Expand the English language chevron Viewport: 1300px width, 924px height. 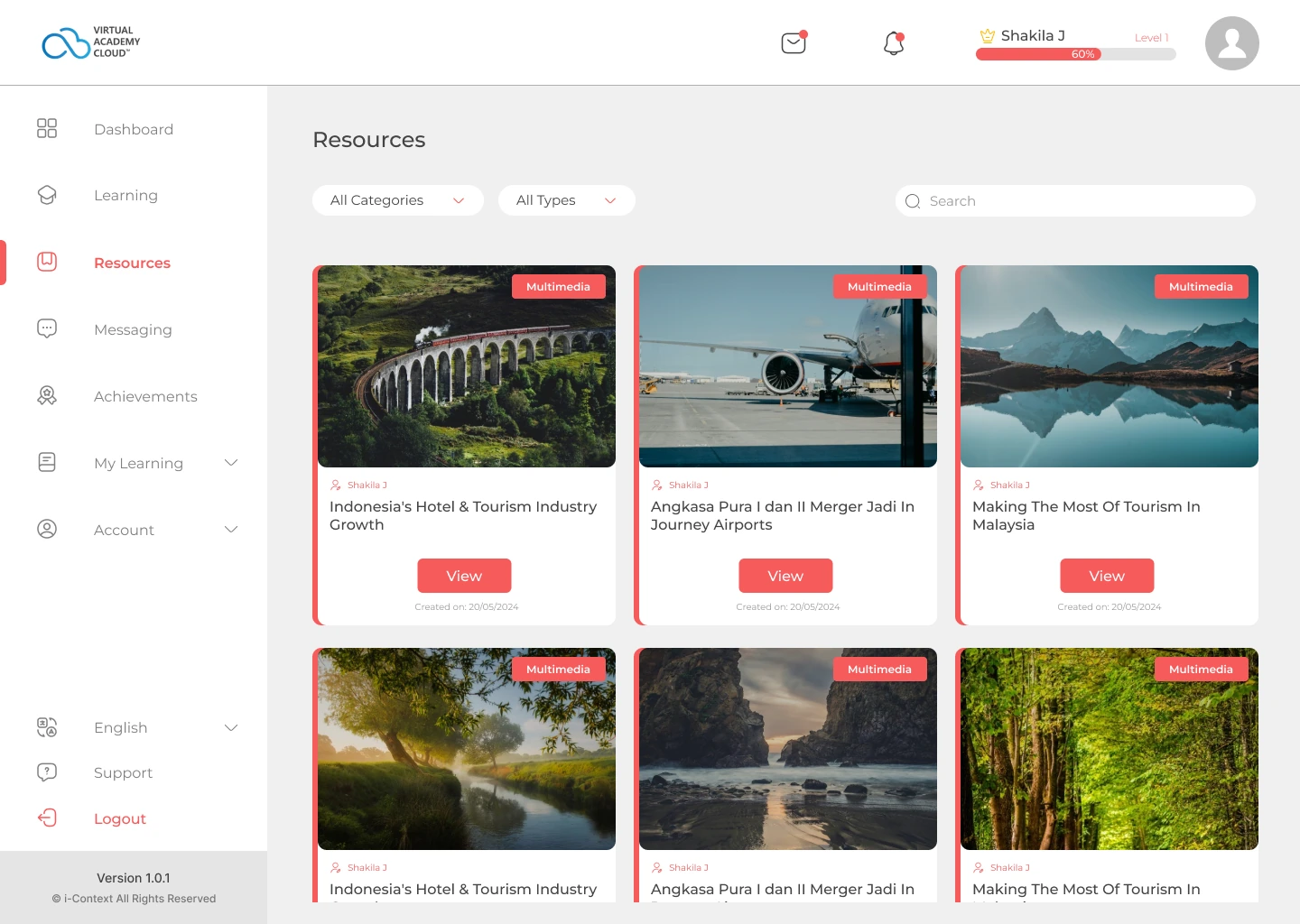pos(231,728)
